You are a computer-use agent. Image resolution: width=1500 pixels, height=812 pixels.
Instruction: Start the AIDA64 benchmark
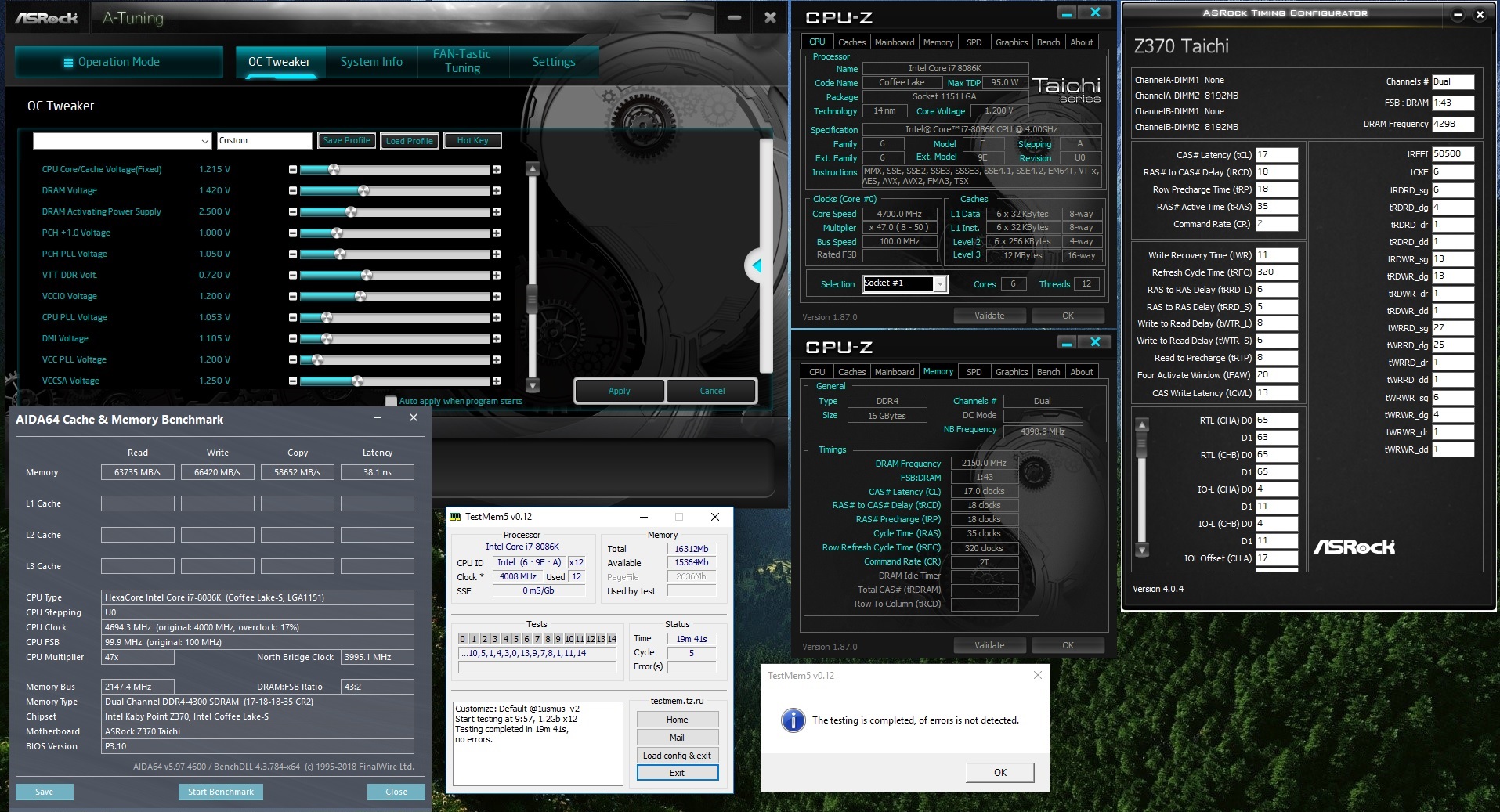221,792
